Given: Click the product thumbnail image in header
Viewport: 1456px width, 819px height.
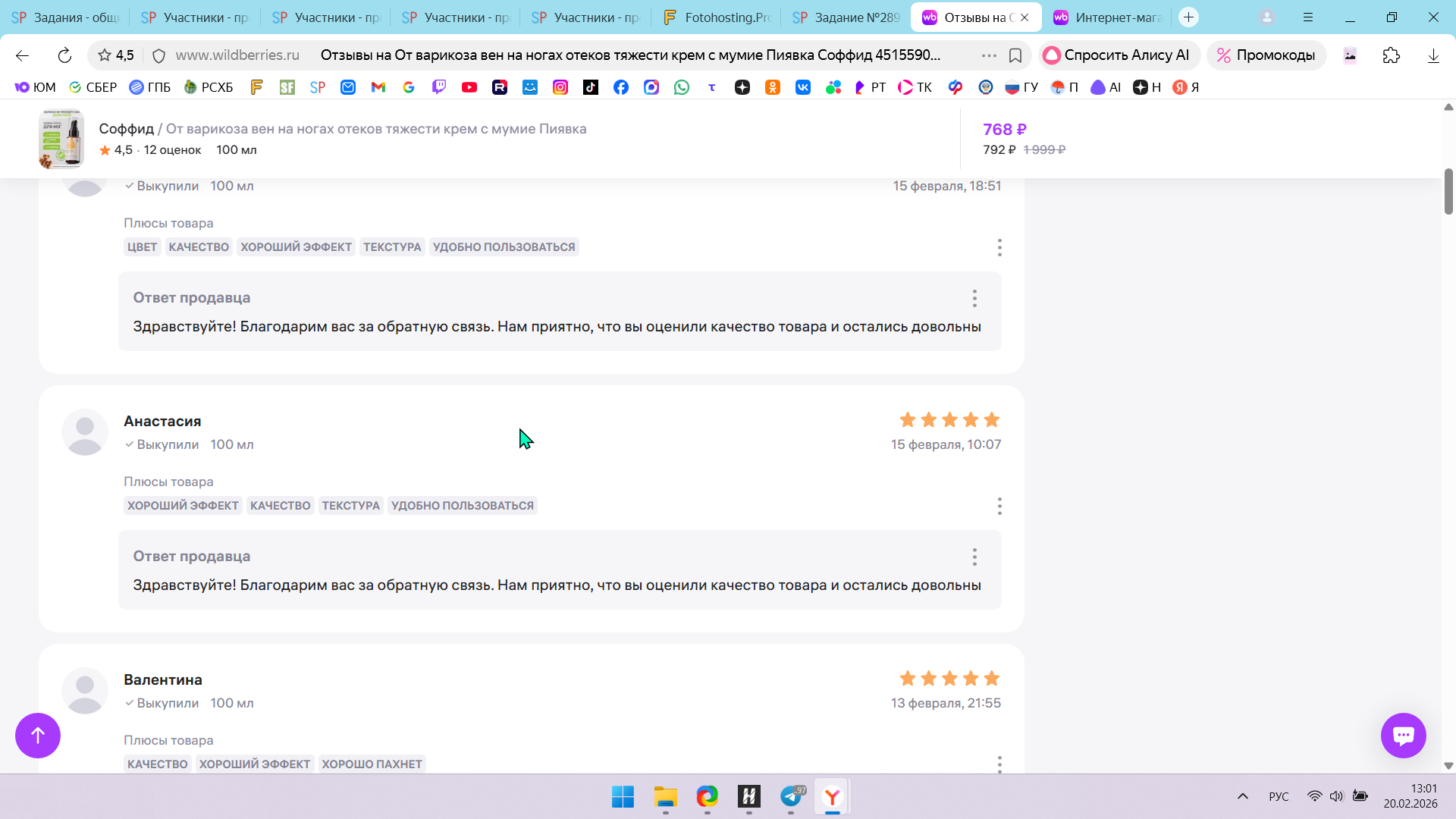Looking at the screenshot, I should click(61, 139).
